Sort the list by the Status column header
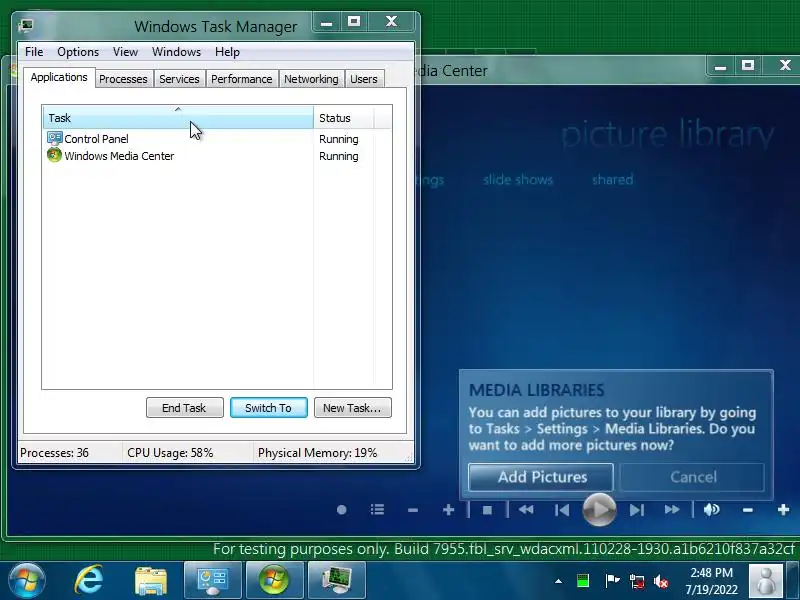 click(x=344, y=118)
